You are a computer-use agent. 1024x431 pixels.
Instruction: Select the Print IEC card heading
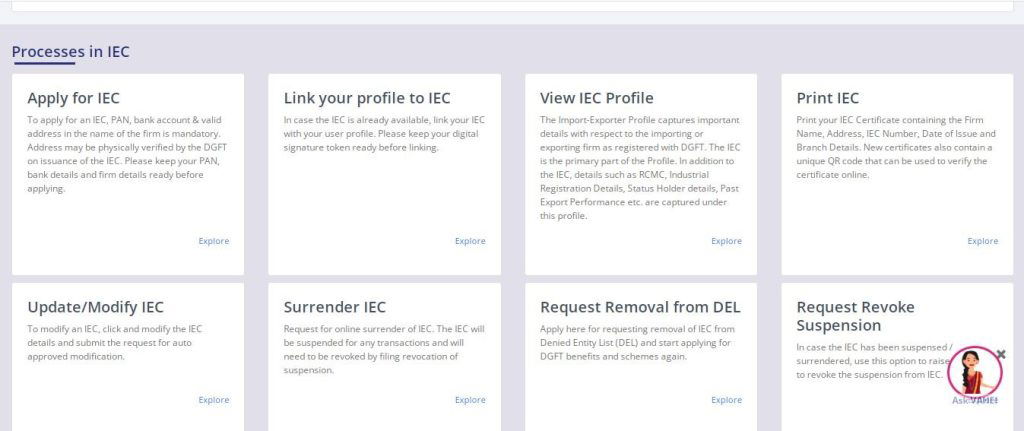tap(828, 98)
